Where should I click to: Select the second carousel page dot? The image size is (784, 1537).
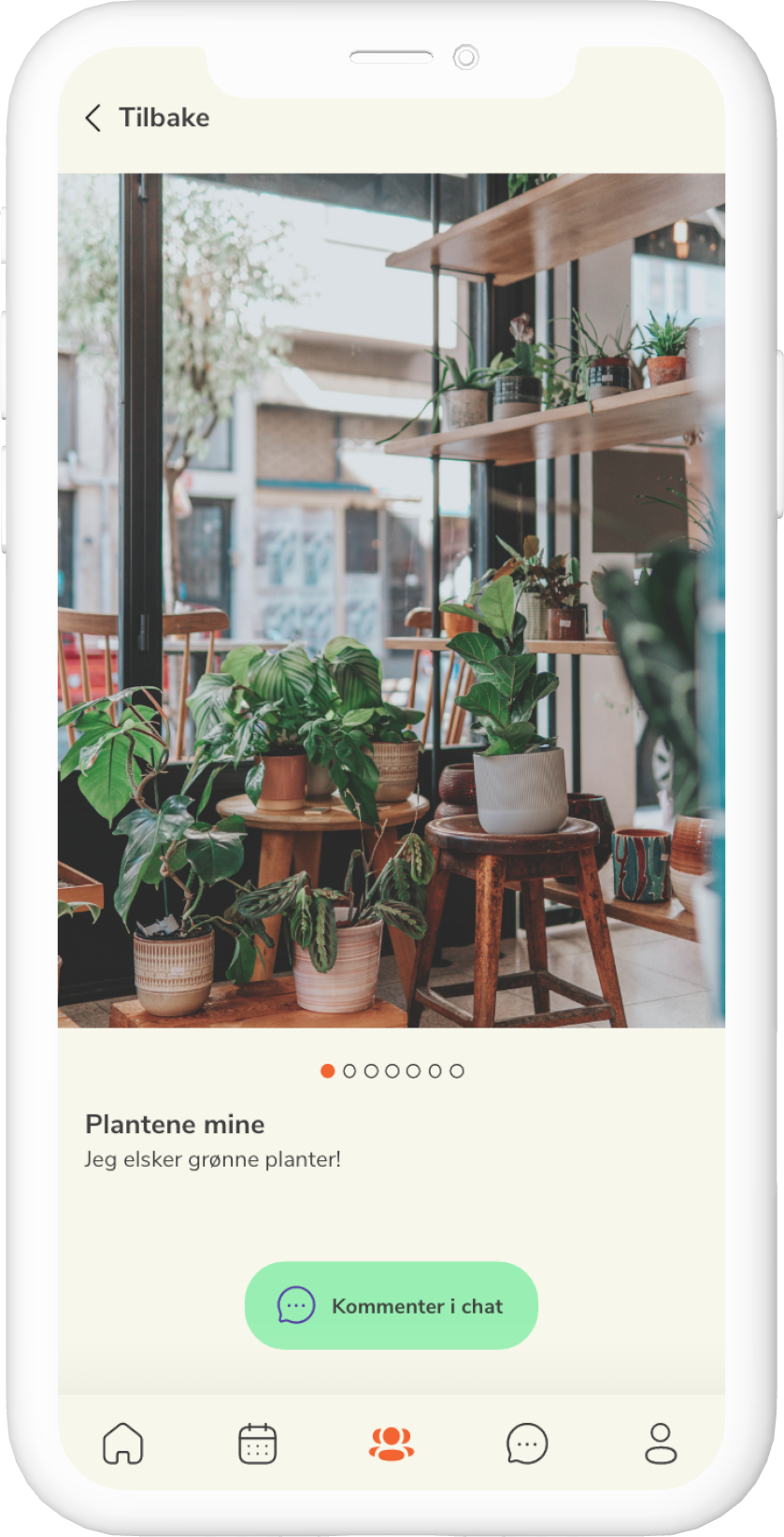(349, 1070)
